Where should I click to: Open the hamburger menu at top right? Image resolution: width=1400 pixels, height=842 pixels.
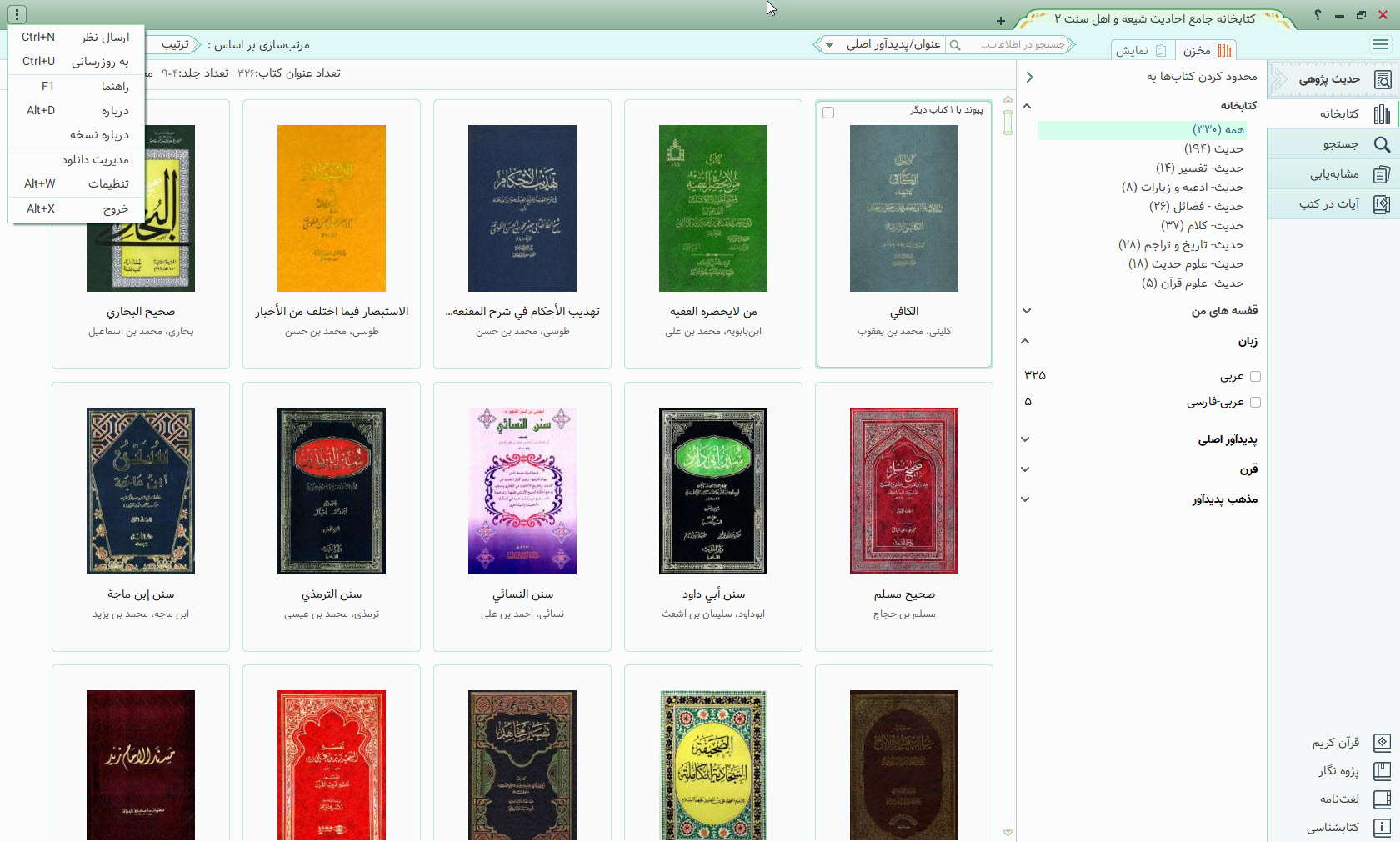pyautogui.click(x=1381, y=45)
